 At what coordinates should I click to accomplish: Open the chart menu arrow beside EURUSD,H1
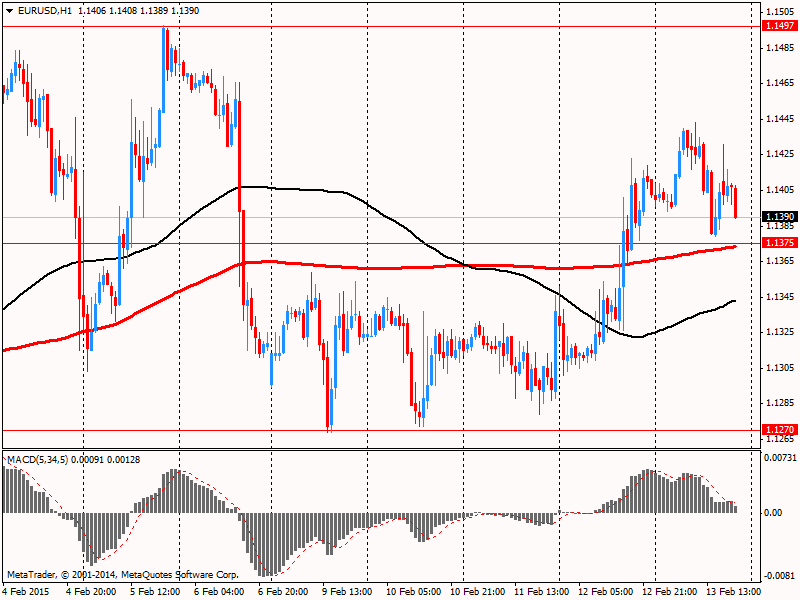[x=10, y=11]
